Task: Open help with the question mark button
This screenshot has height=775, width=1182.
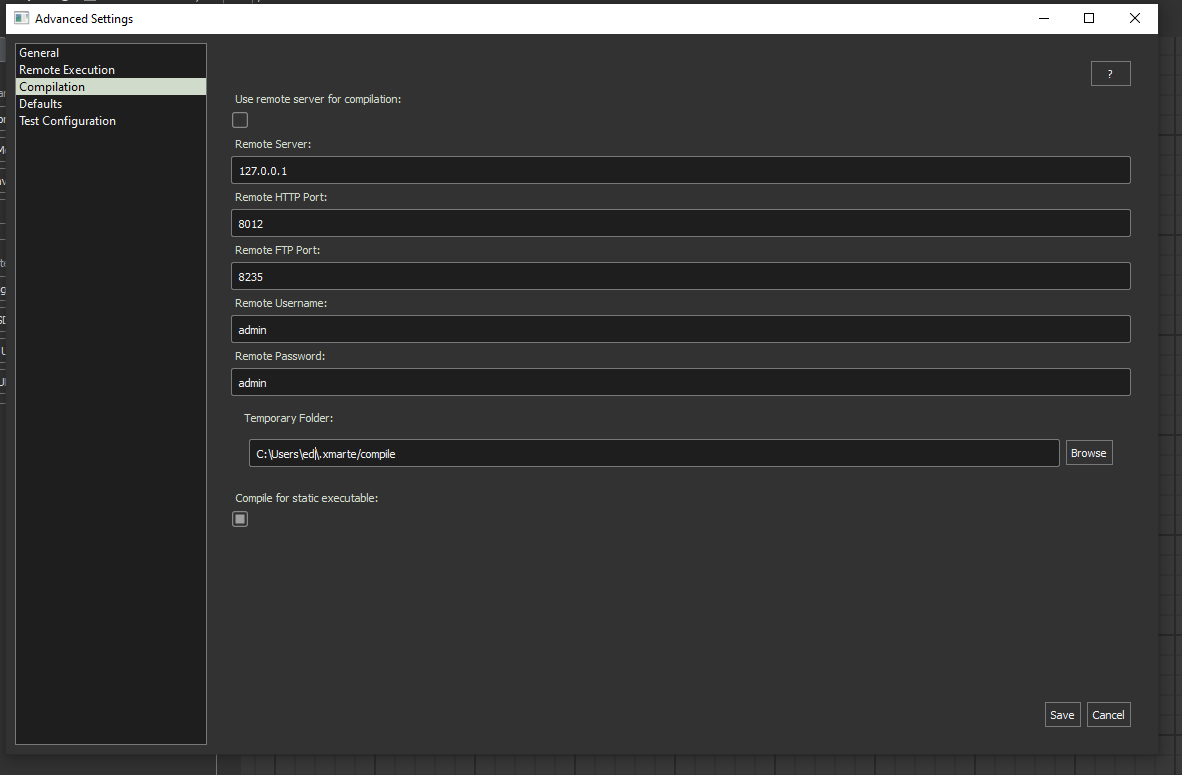Action: [1110, 74]
